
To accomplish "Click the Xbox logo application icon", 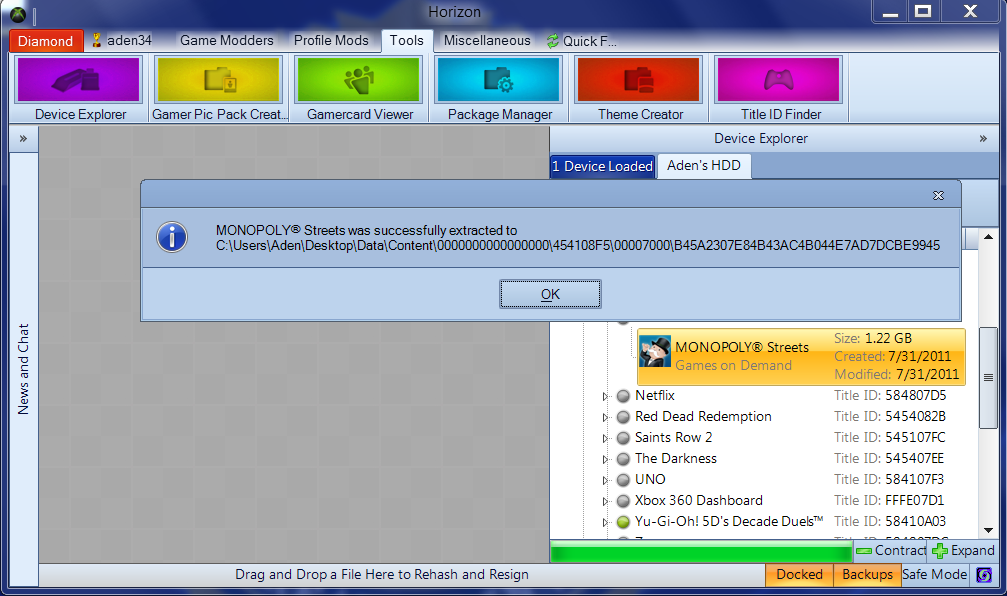I will pos(18,13).
